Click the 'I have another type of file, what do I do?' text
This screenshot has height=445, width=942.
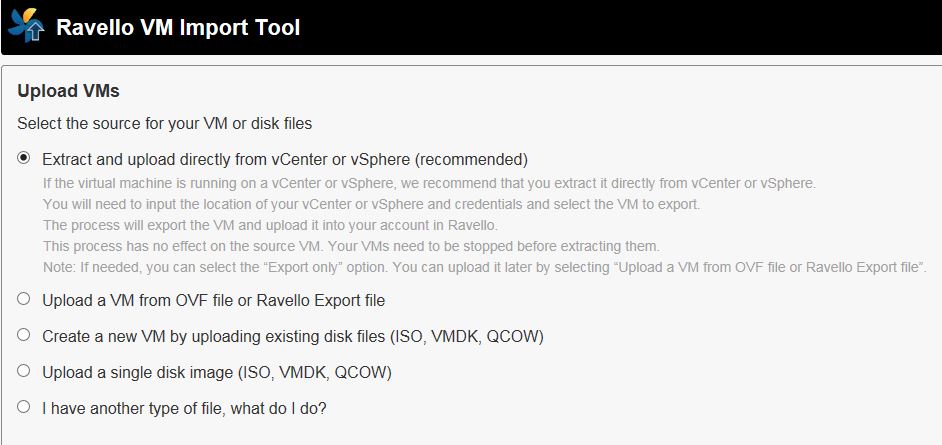tap(184, 409)
